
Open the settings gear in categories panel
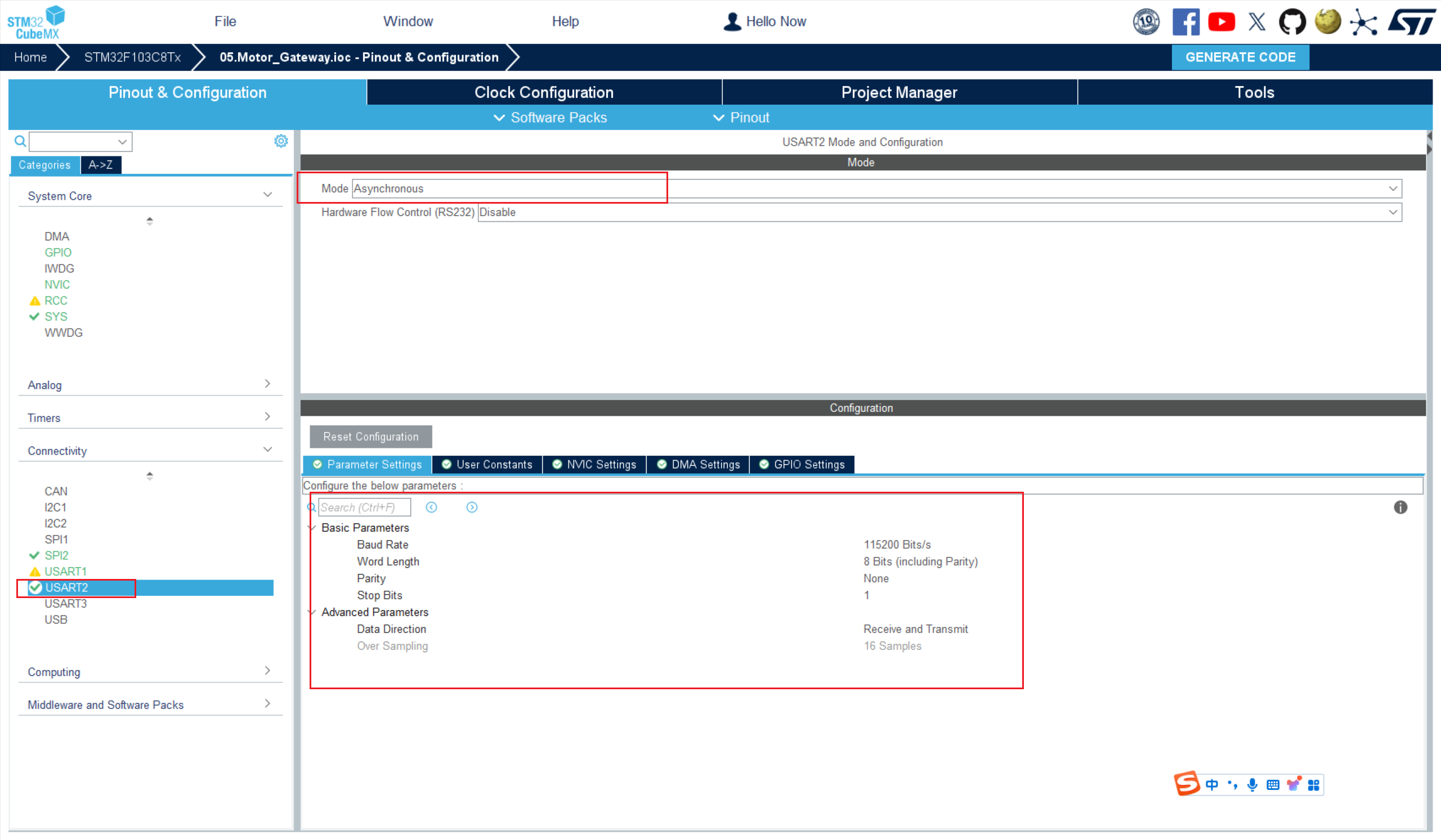[281, 141]
